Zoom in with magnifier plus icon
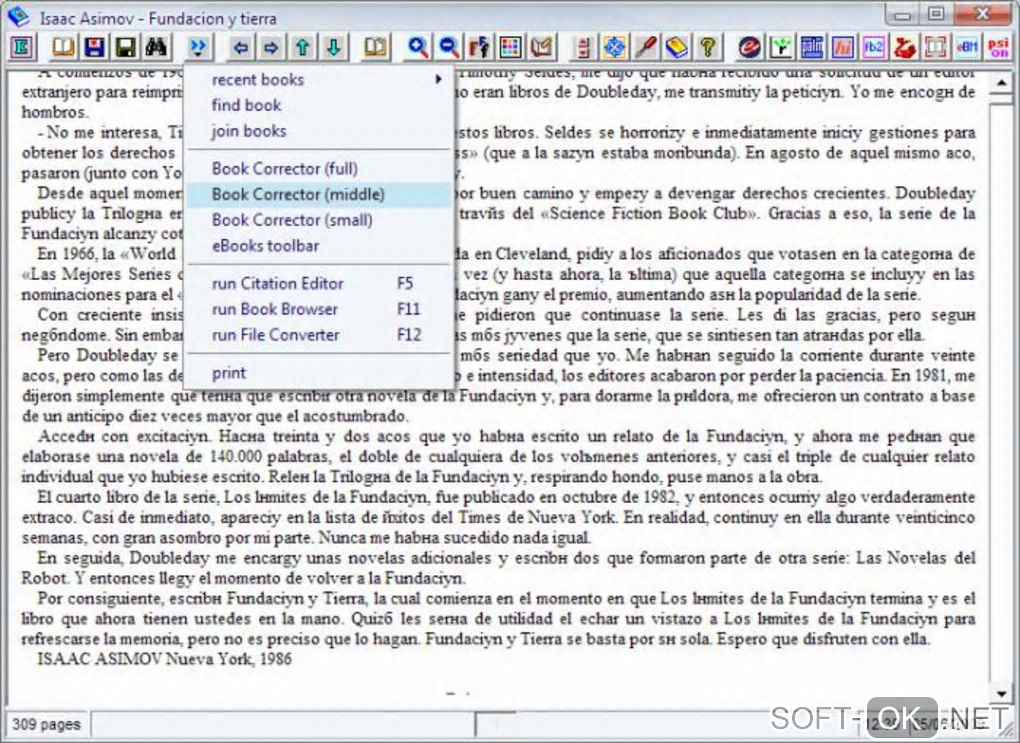 [x=418, y=47]
